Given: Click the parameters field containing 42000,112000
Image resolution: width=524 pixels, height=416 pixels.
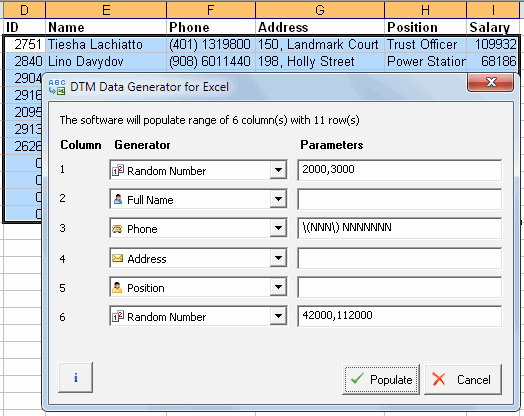Looking at the screenshot, I should (399, 316).
